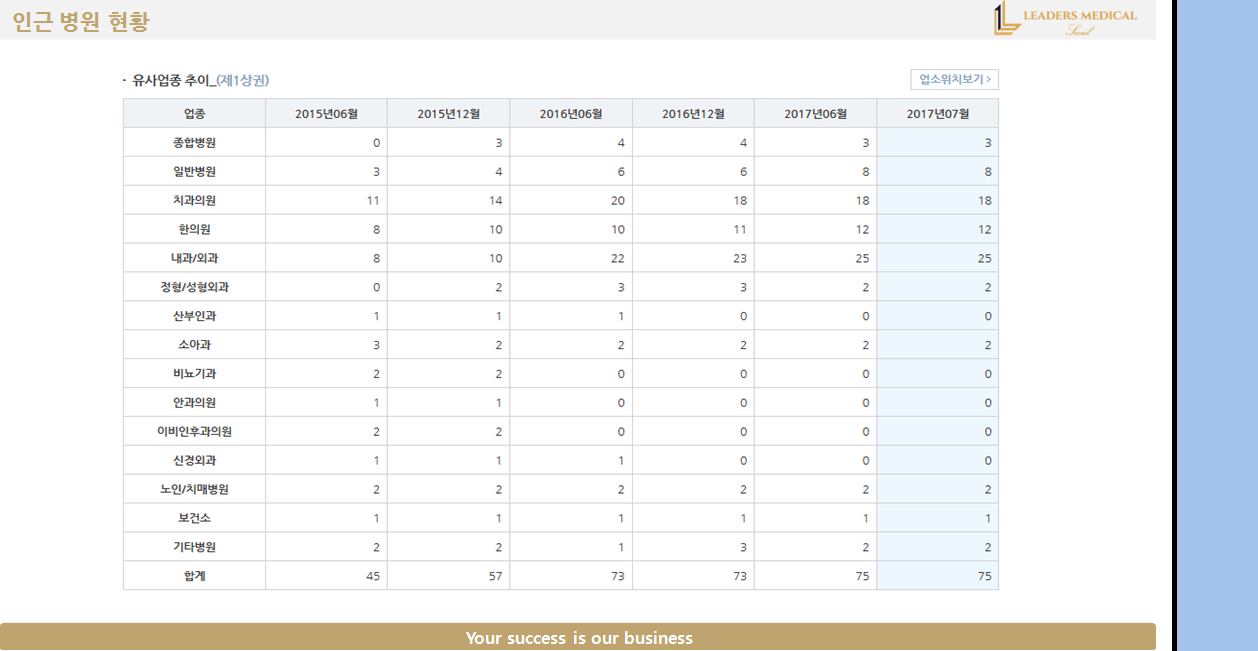Click the 유사업종 추이 section title
Viewport: 1258px width, 651px height.
(173, 80)
